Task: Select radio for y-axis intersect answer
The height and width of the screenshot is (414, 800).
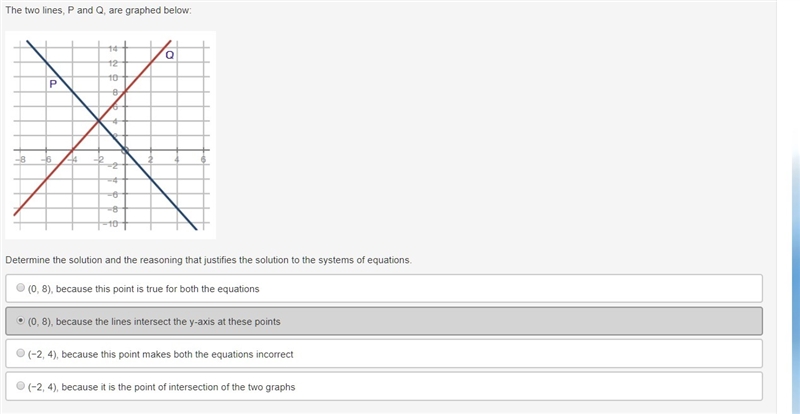Action: [x=20, y=321]
